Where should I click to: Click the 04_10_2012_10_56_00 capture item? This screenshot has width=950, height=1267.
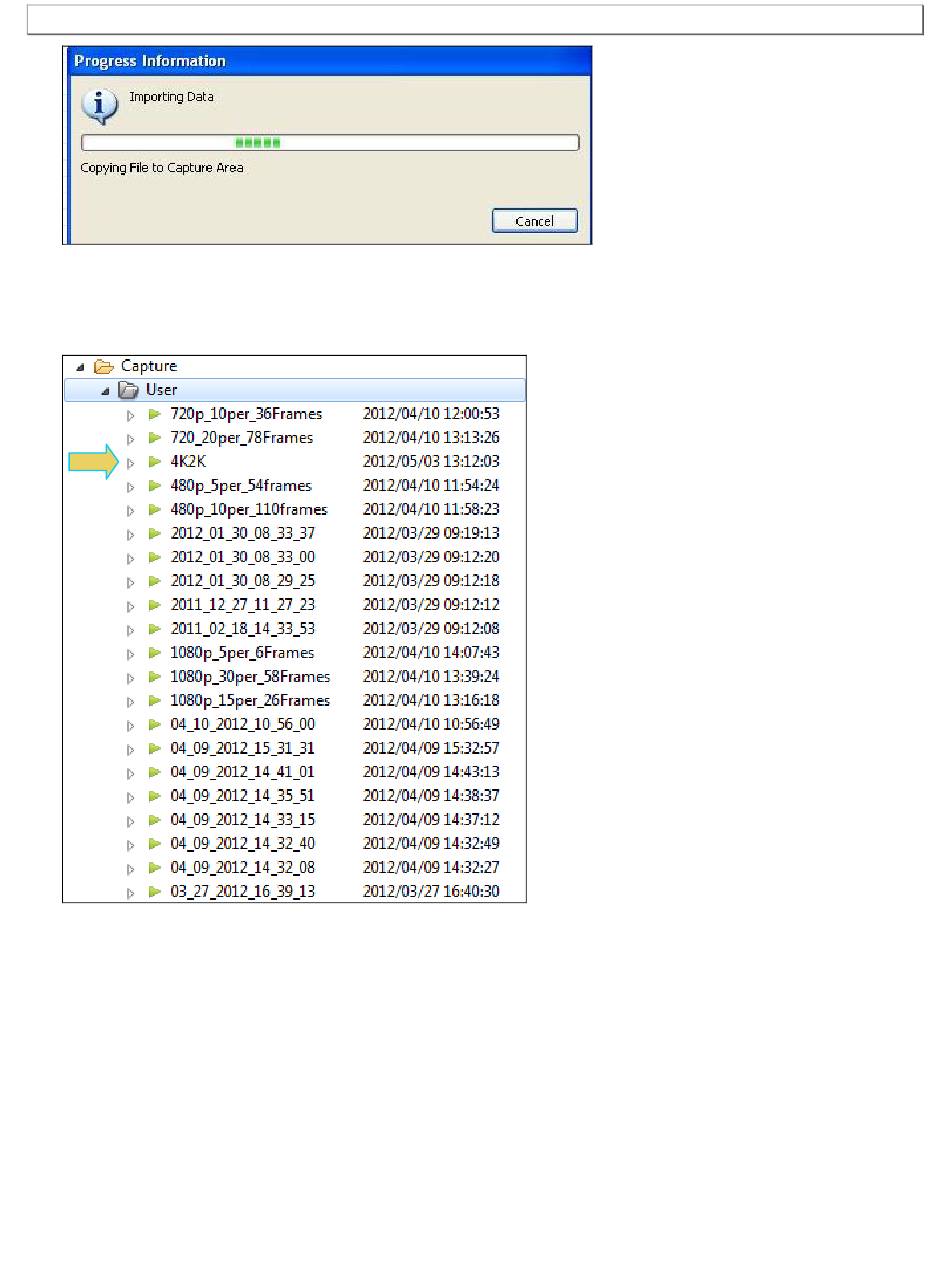point(243,725)
